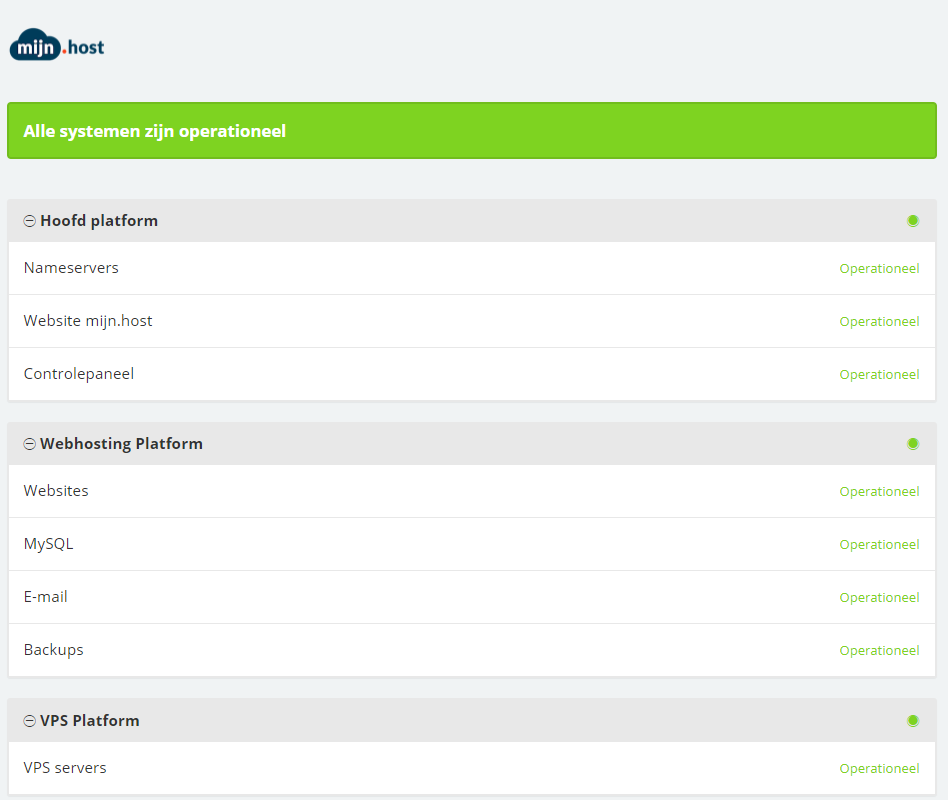Click the 'Alle systemen zijn operationeel' banner
Viewport: 948px width, 800px height.
point(471,131)
